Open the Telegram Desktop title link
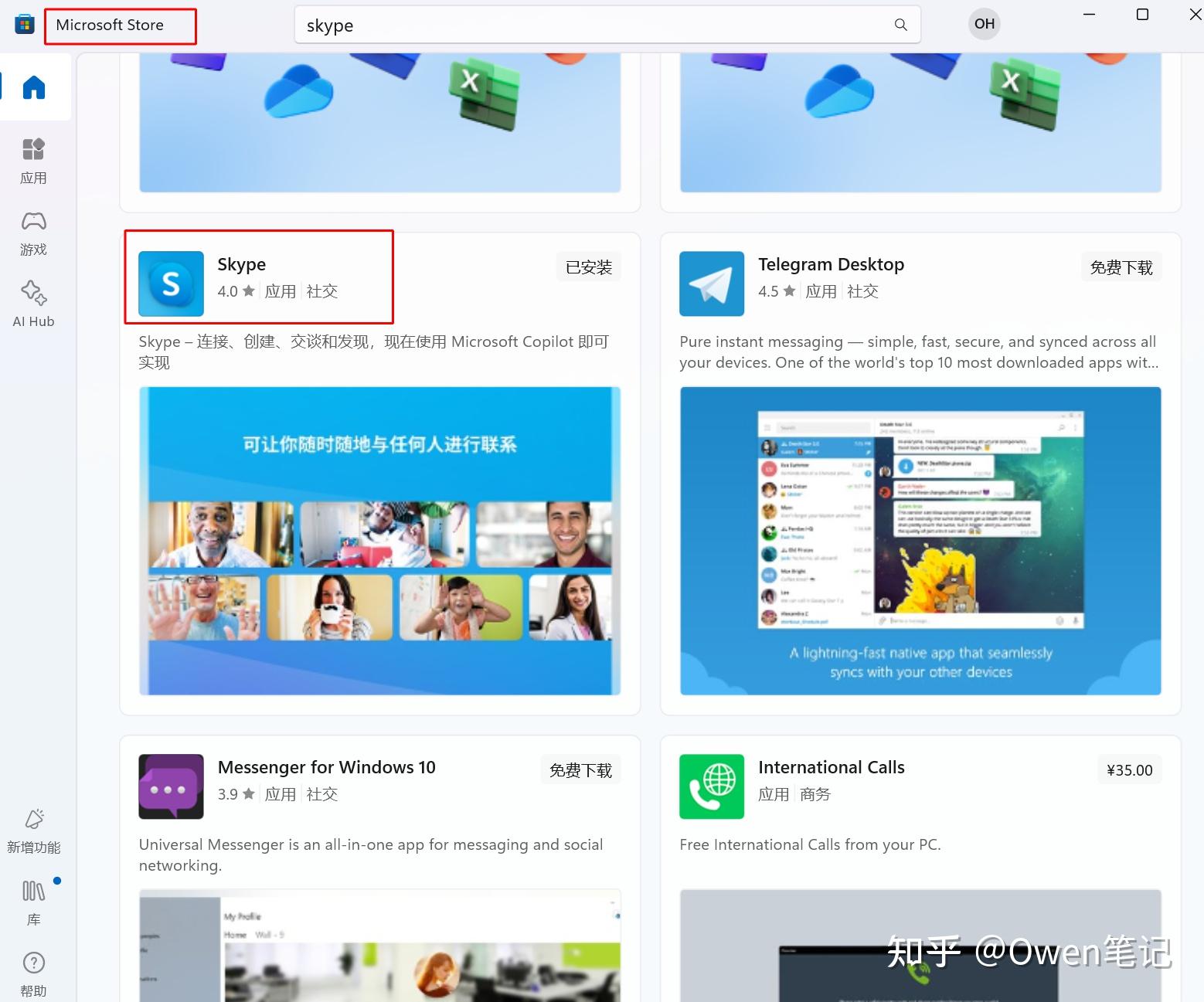Image resolution: width=1204 pixels, height=1002 pixels. (x=831, y=264)
